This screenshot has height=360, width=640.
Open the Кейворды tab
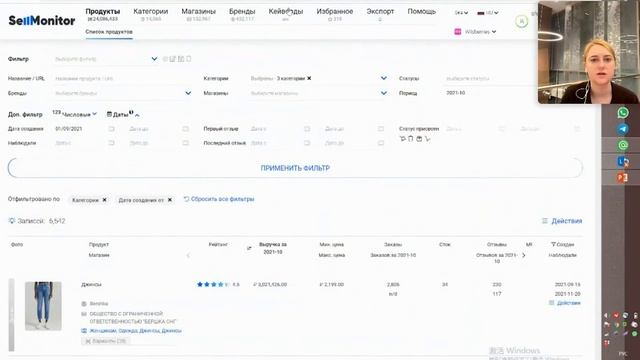tap(286, 12)
